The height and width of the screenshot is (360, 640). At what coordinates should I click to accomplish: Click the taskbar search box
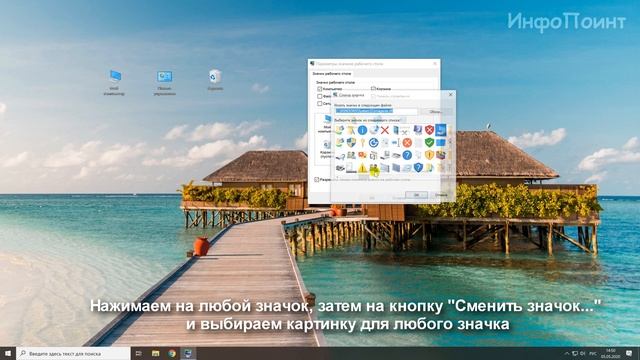(73, 353)
